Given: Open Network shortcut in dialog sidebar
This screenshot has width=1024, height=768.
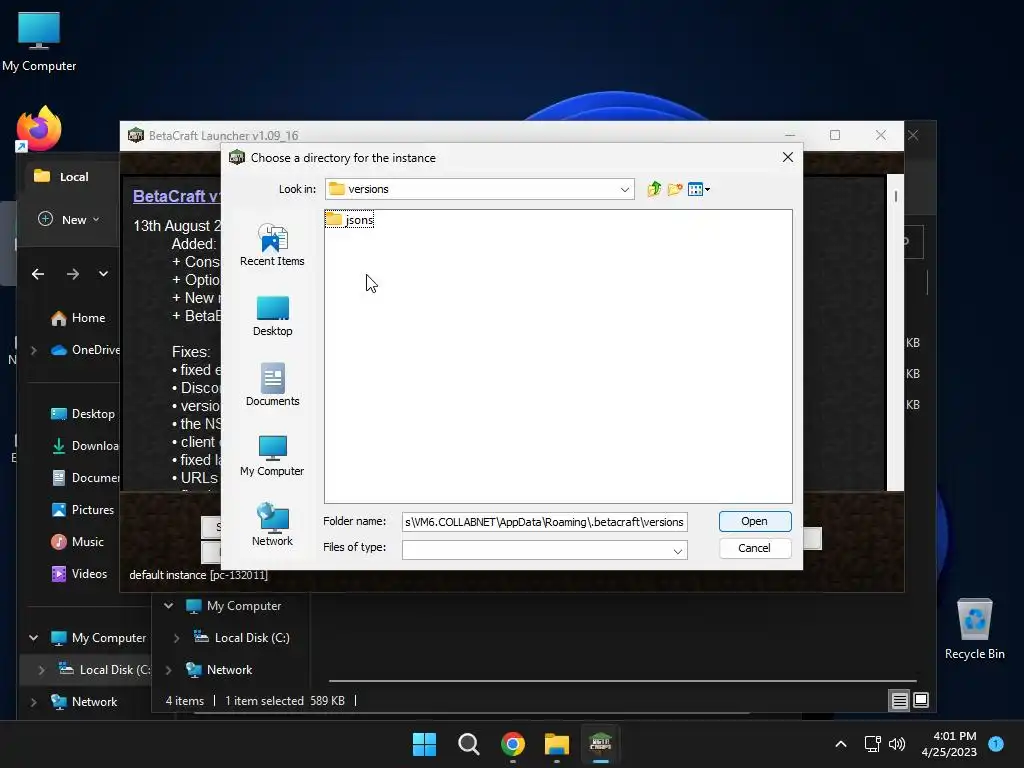Looking at the screenshot, I should pyautogui.click(x=272, y=525).
